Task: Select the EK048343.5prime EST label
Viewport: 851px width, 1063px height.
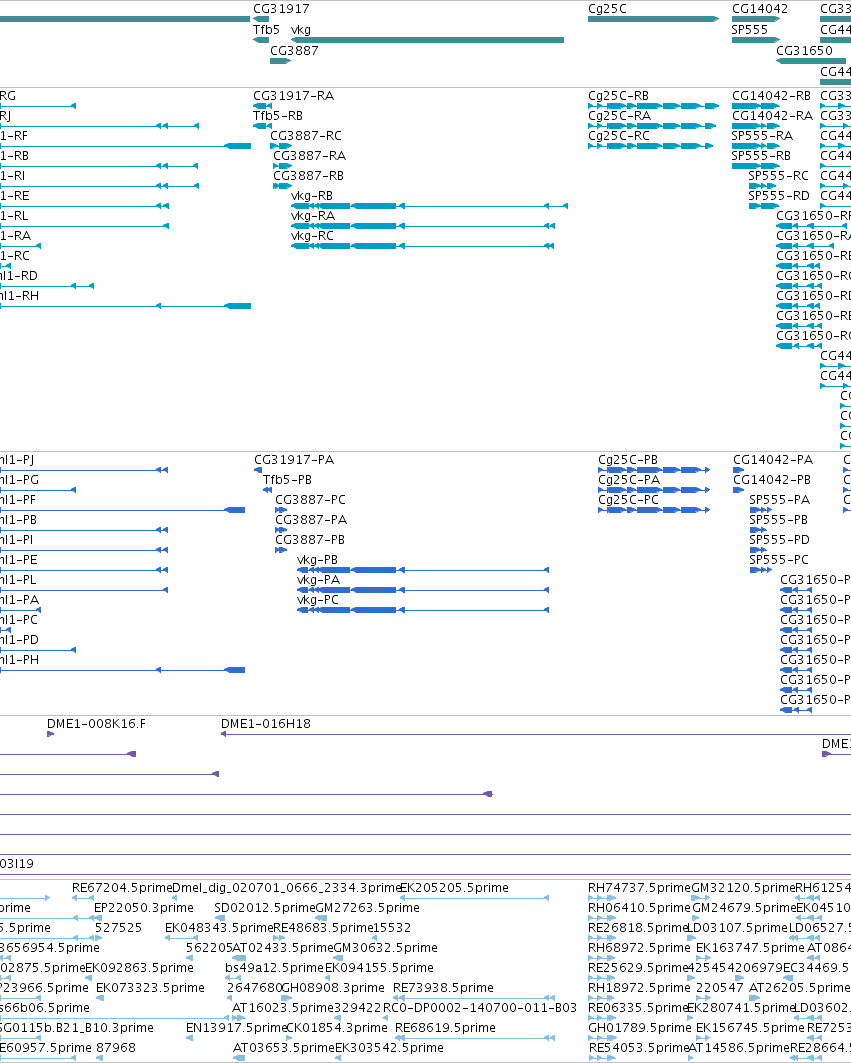Action: [219, 928]
